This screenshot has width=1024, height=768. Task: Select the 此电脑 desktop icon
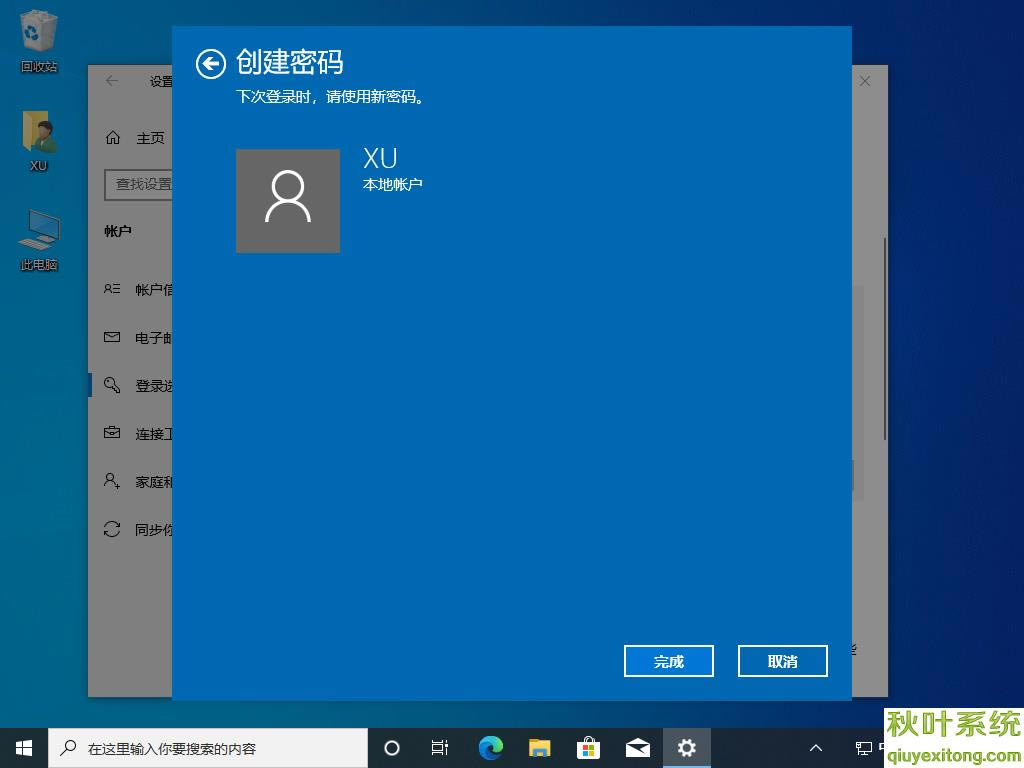pos(39,240)
